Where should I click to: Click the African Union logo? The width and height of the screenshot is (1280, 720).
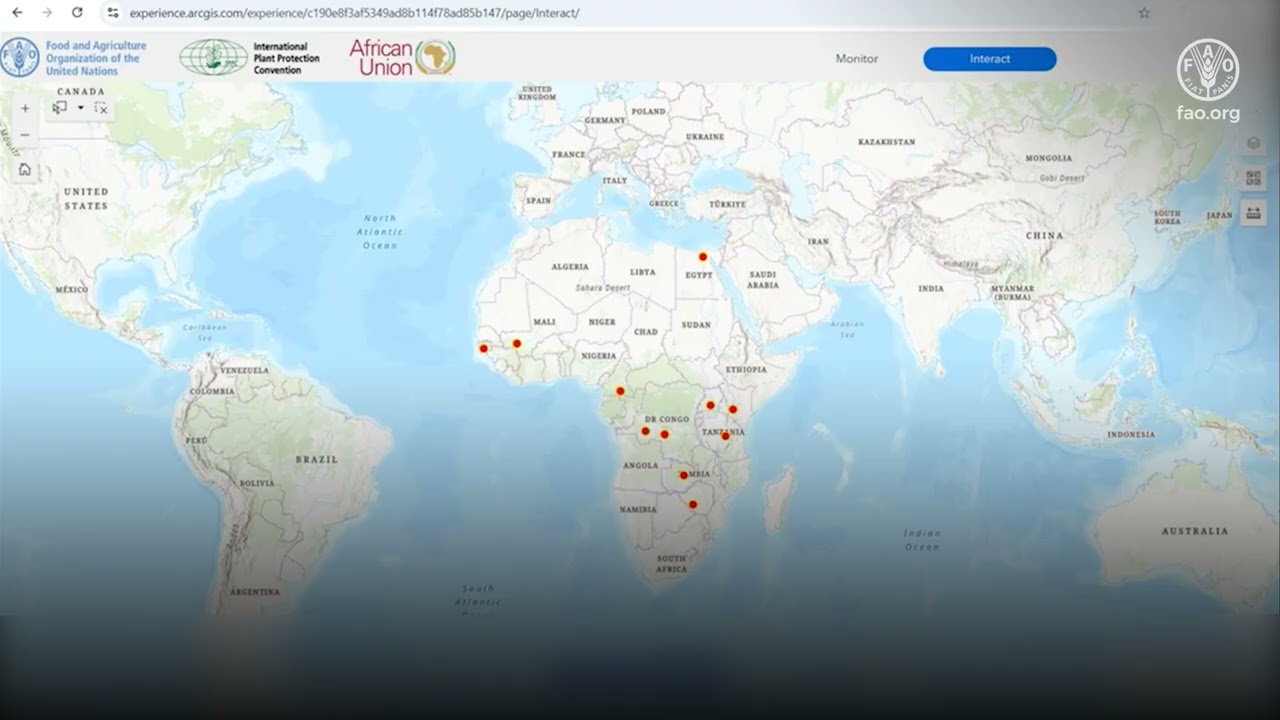[402, 58]
